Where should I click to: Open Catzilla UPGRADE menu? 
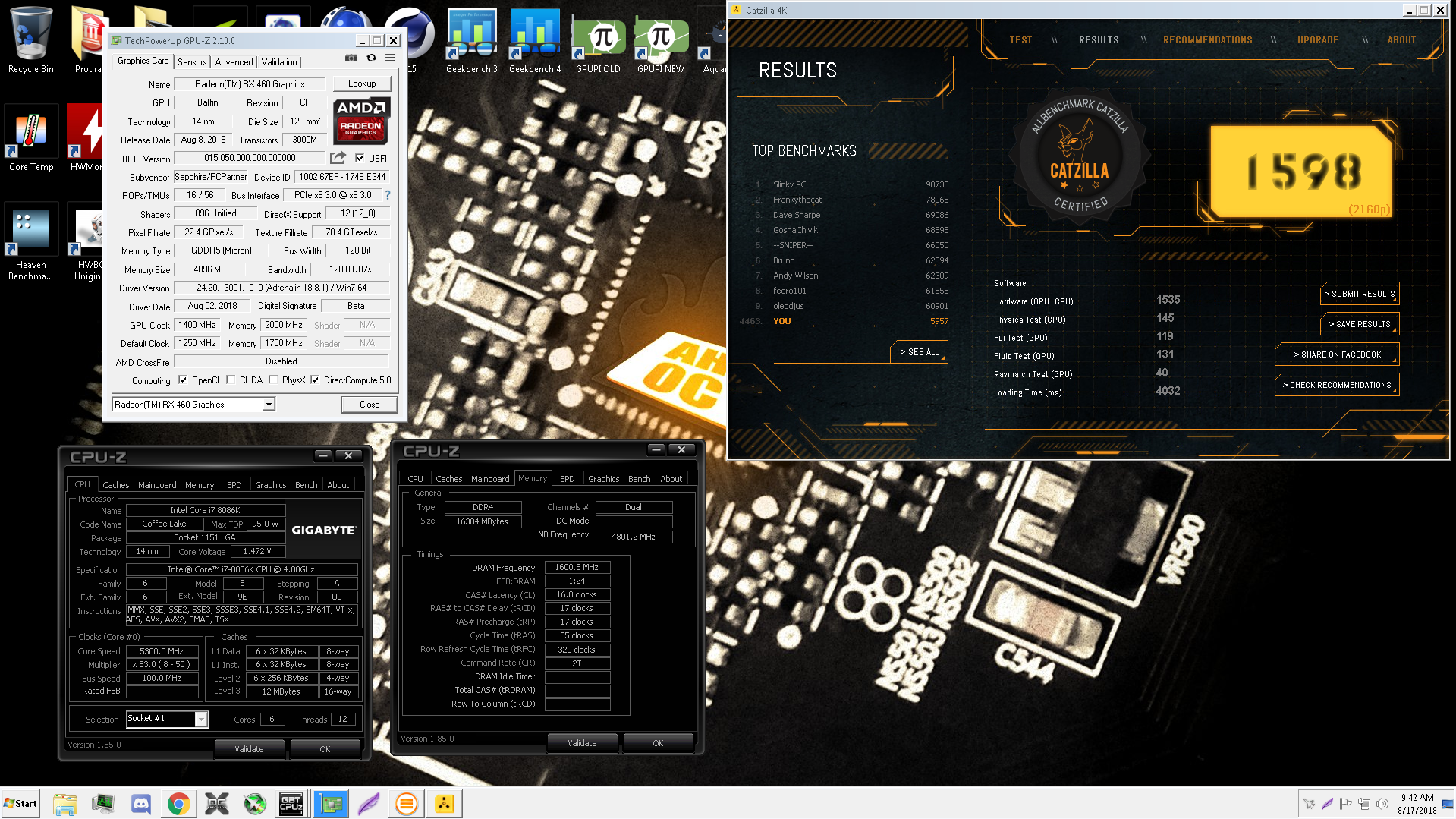(x=1317, y=40)
